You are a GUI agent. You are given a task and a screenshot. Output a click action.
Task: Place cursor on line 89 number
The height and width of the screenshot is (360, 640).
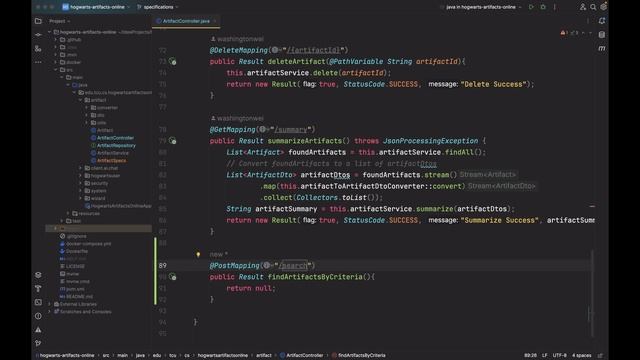162,266
